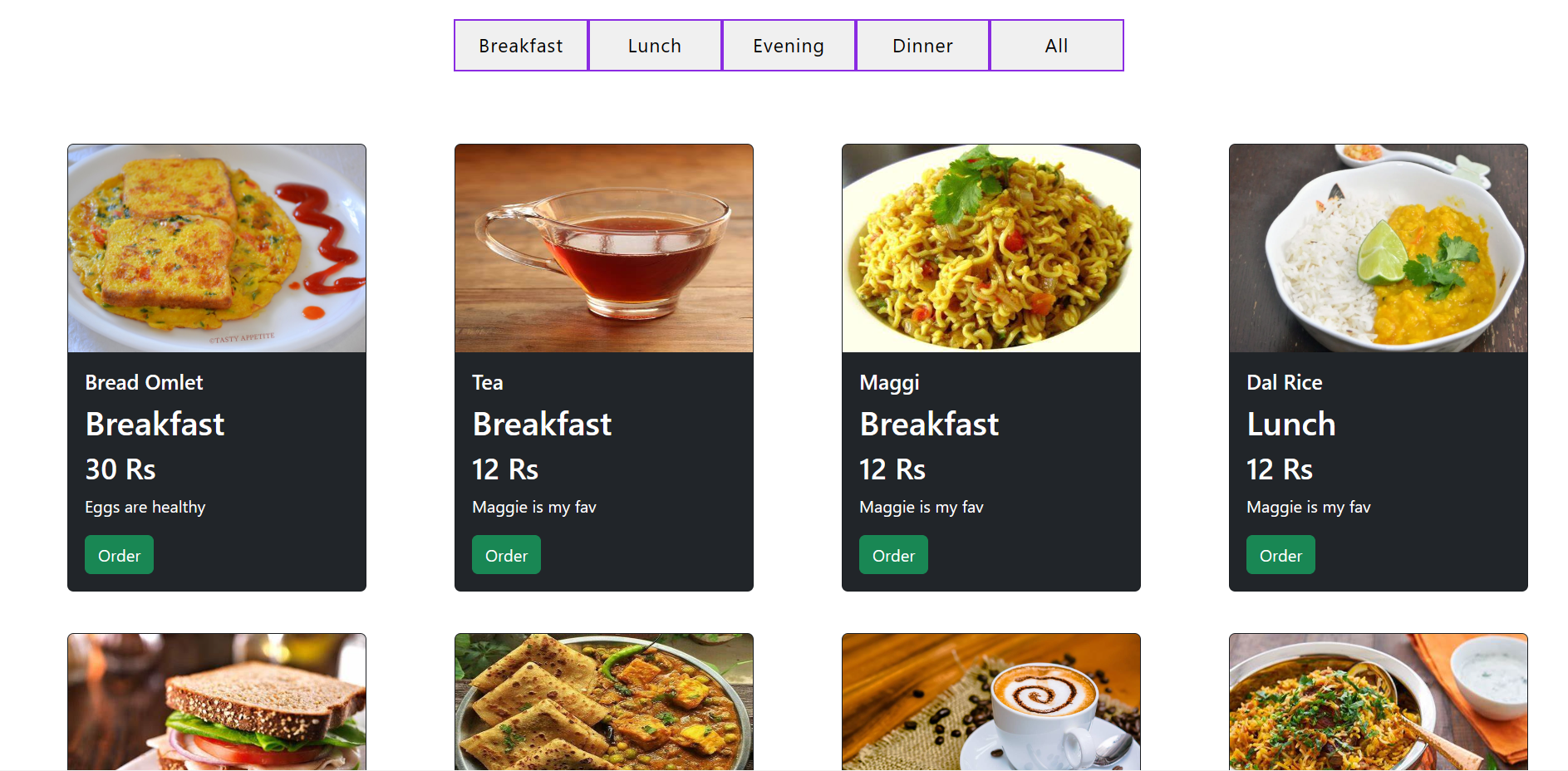The width and height of the screenshot is (1568, 771).
Task: Click the paratha and paneer curry image
Action: pos(604,702)
